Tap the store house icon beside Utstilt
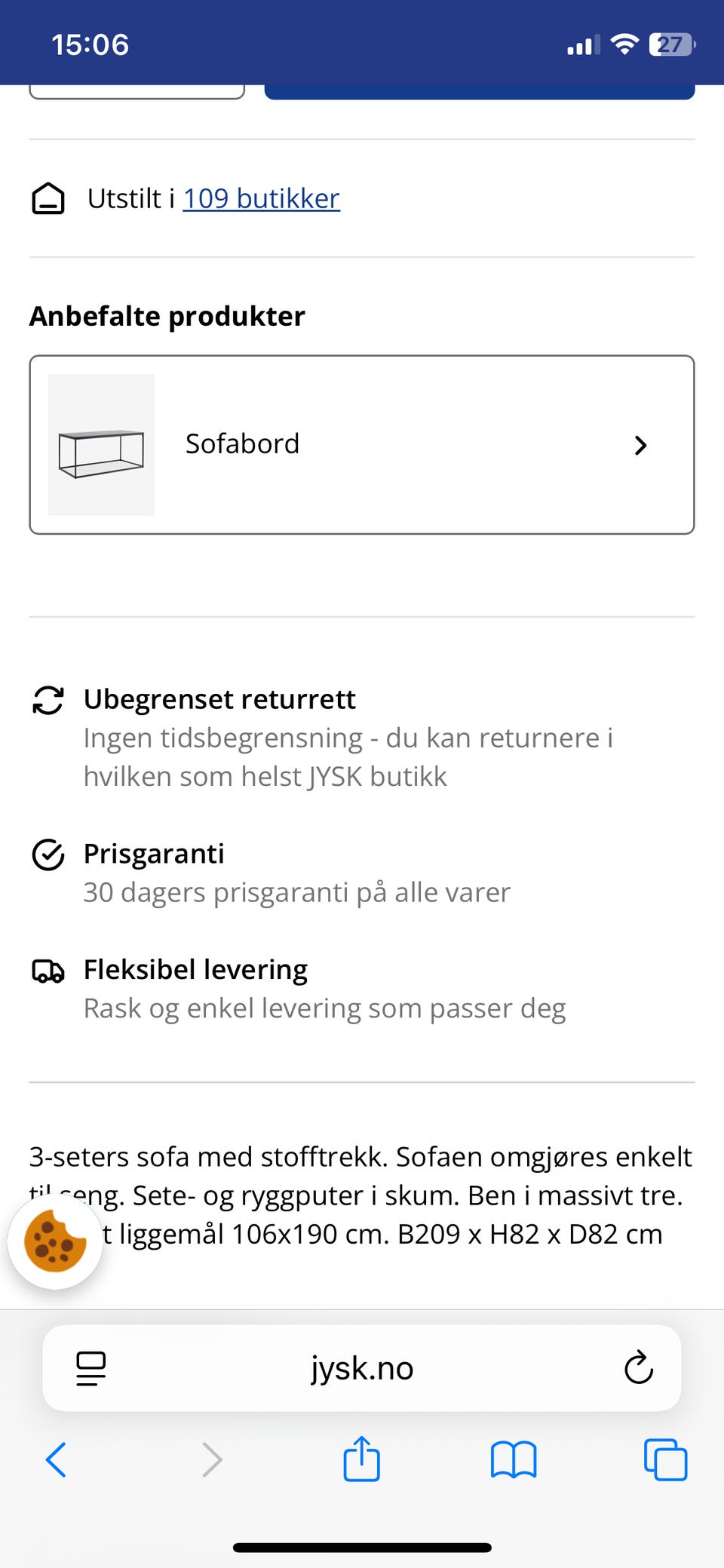Image resolution: width=724 pixels, height=1568 pixels. coord(48,199)
